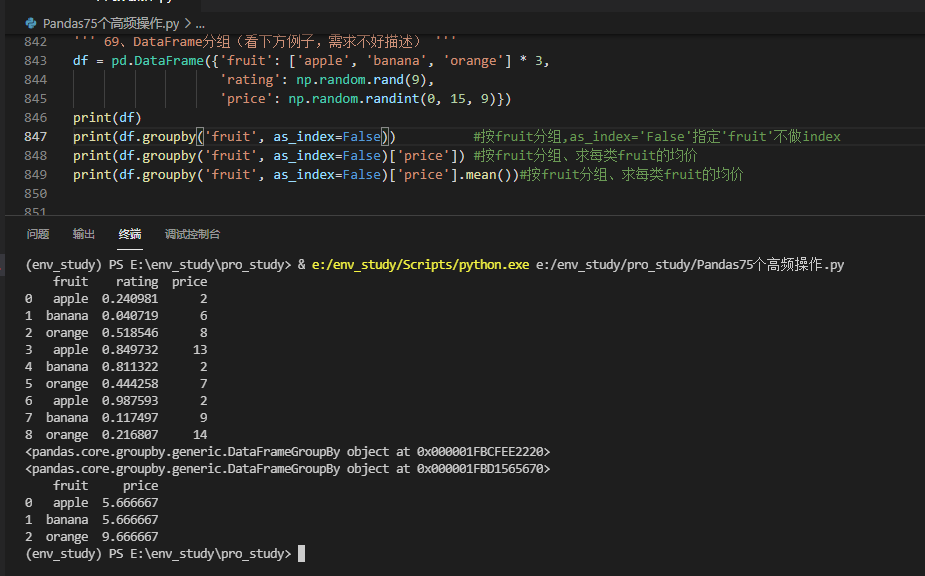This screenshot has width=925, height=576.
Task: Click price value 14 in terminal output
Action: tap(200, 435)
